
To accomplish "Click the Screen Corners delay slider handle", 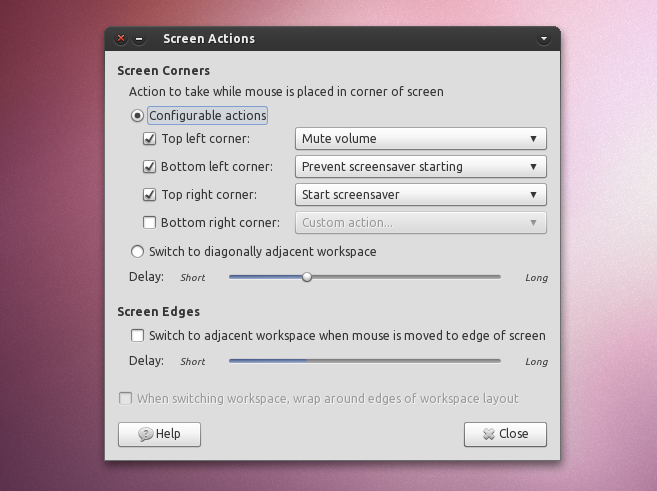I will (307, 277).
